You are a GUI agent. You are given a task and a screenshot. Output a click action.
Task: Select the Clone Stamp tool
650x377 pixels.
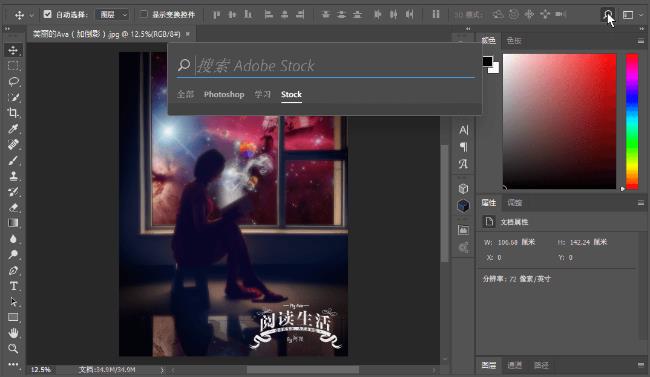13,176
